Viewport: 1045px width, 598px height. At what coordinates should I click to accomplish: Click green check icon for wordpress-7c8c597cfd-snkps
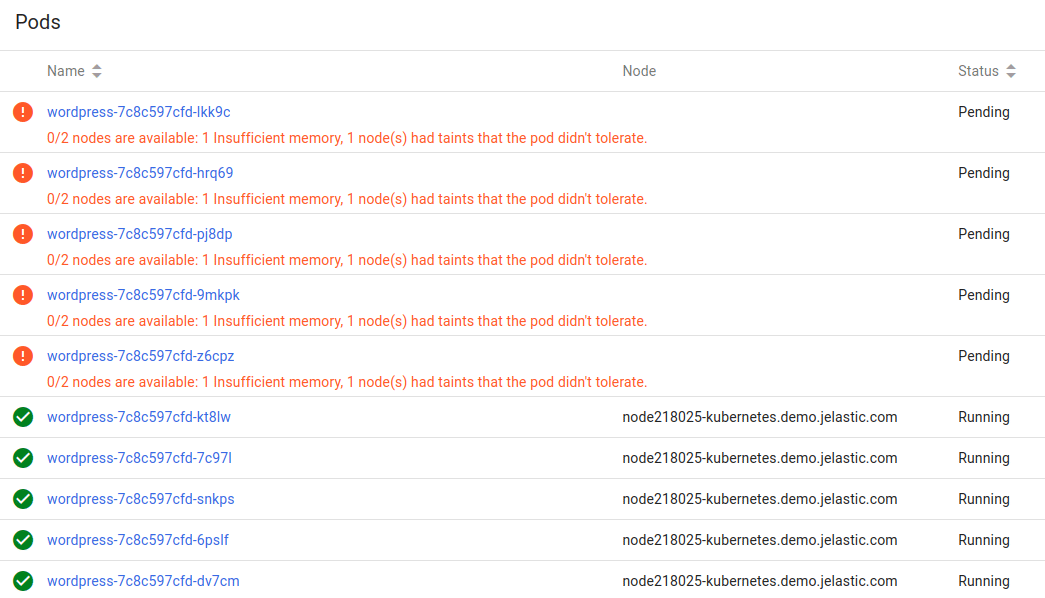click(23, 499)
